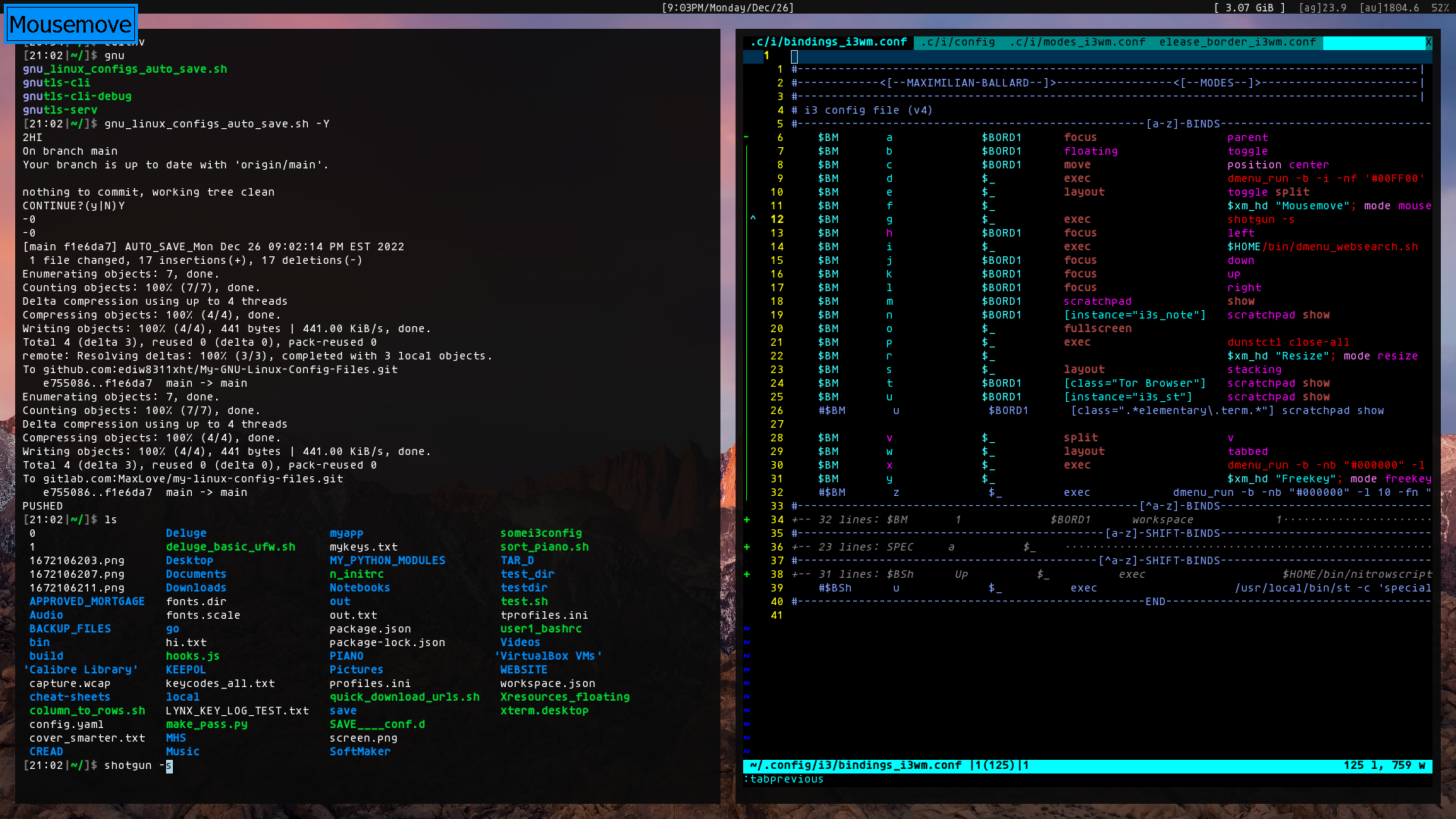
Task: Click MY_PYTHON_MODULES in terminal listing
Action: (388, 561)
